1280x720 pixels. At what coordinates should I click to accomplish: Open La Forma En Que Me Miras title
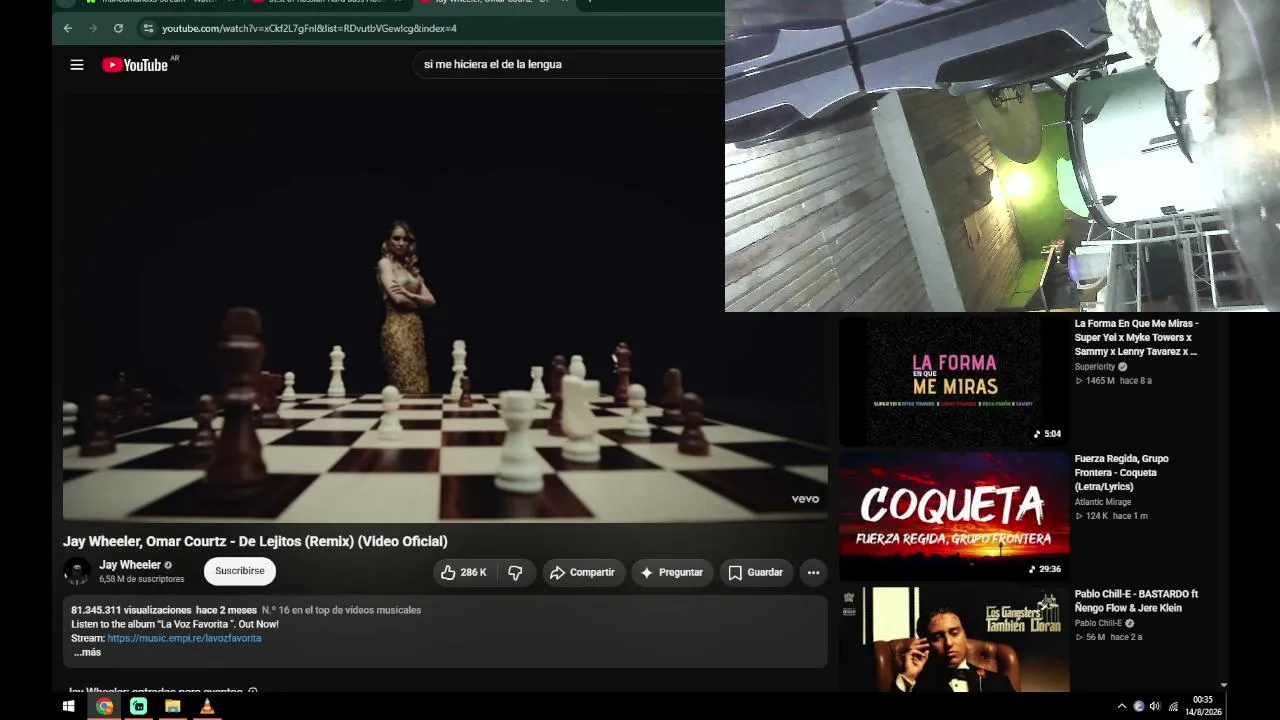pos(1137,337)
